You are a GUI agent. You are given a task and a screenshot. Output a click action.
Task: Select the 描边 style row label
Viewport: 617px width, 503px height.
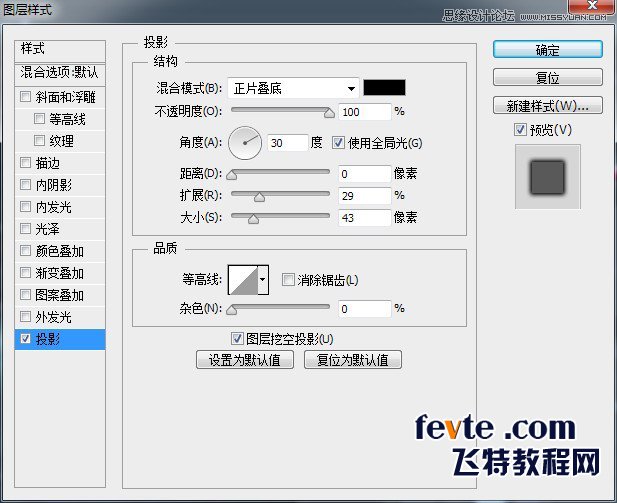tap(48, 163)
